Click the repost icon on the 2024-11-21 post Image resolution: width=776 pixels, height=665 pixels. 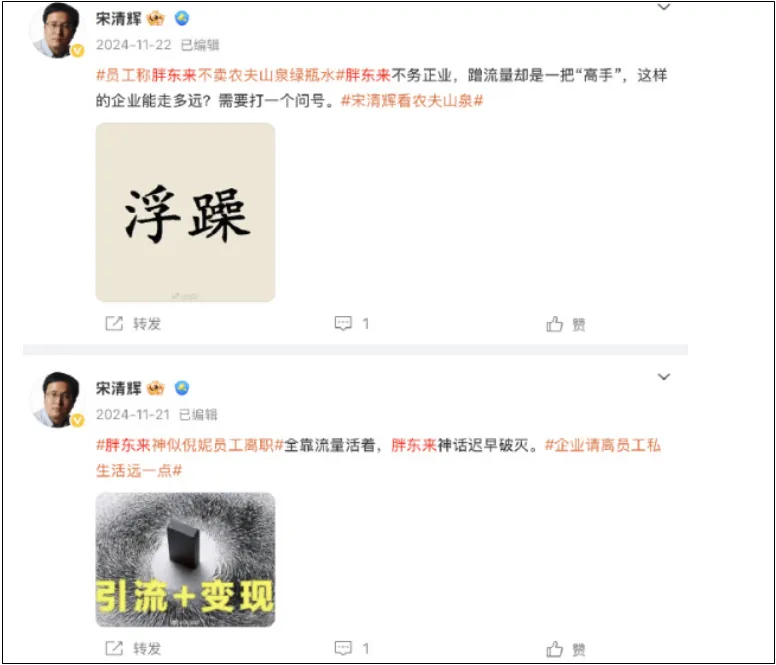coord(114,648)
